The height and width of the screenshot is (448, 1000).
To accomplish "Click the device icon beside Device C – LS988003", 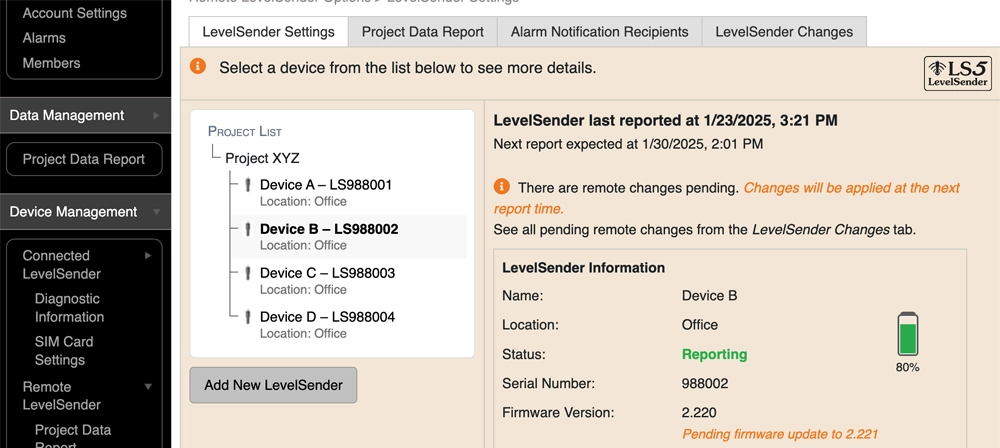I will tap(248, 273).
